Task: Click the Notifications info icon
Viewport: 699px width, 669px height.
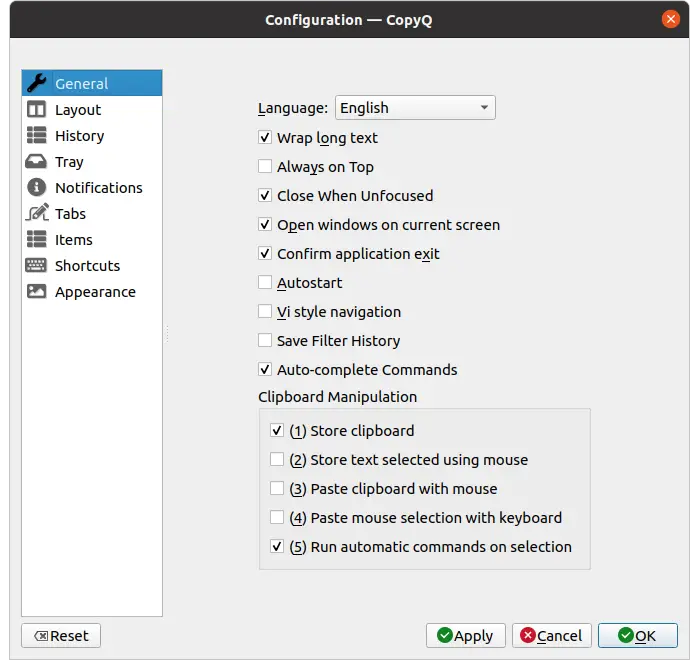Action: pos(37,188)
